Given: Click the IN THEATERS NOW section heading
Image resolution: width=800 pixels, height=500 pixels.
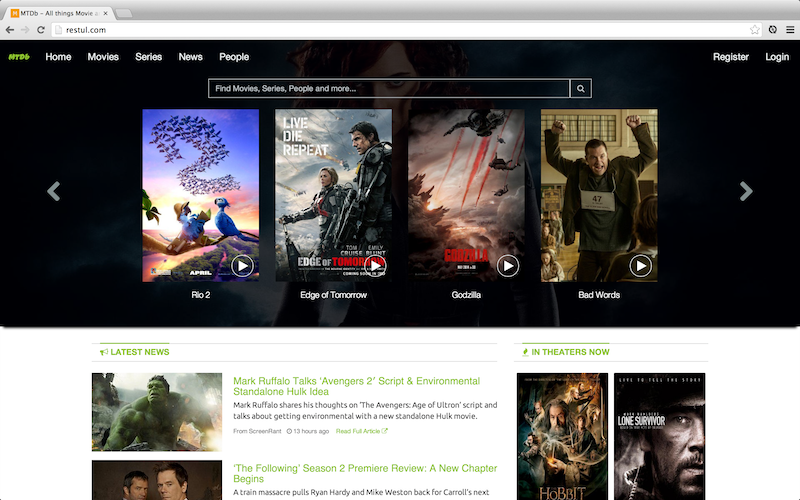Looking at the screenshot, I should click(566, 352).
